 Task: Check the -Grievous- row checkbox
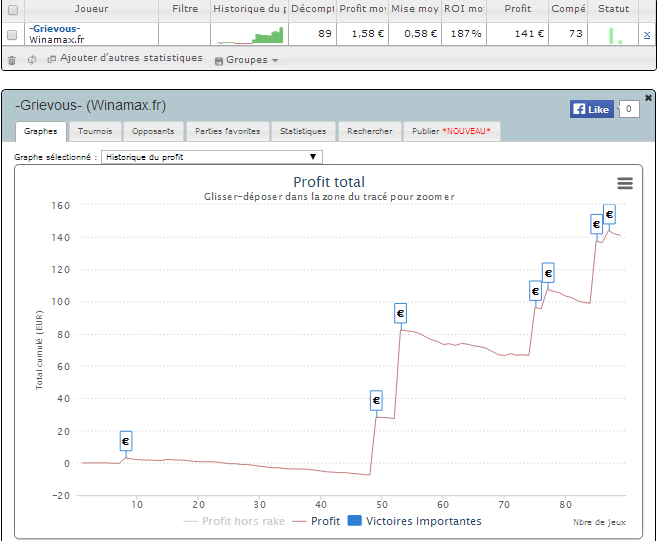click(x=12, y=35)
